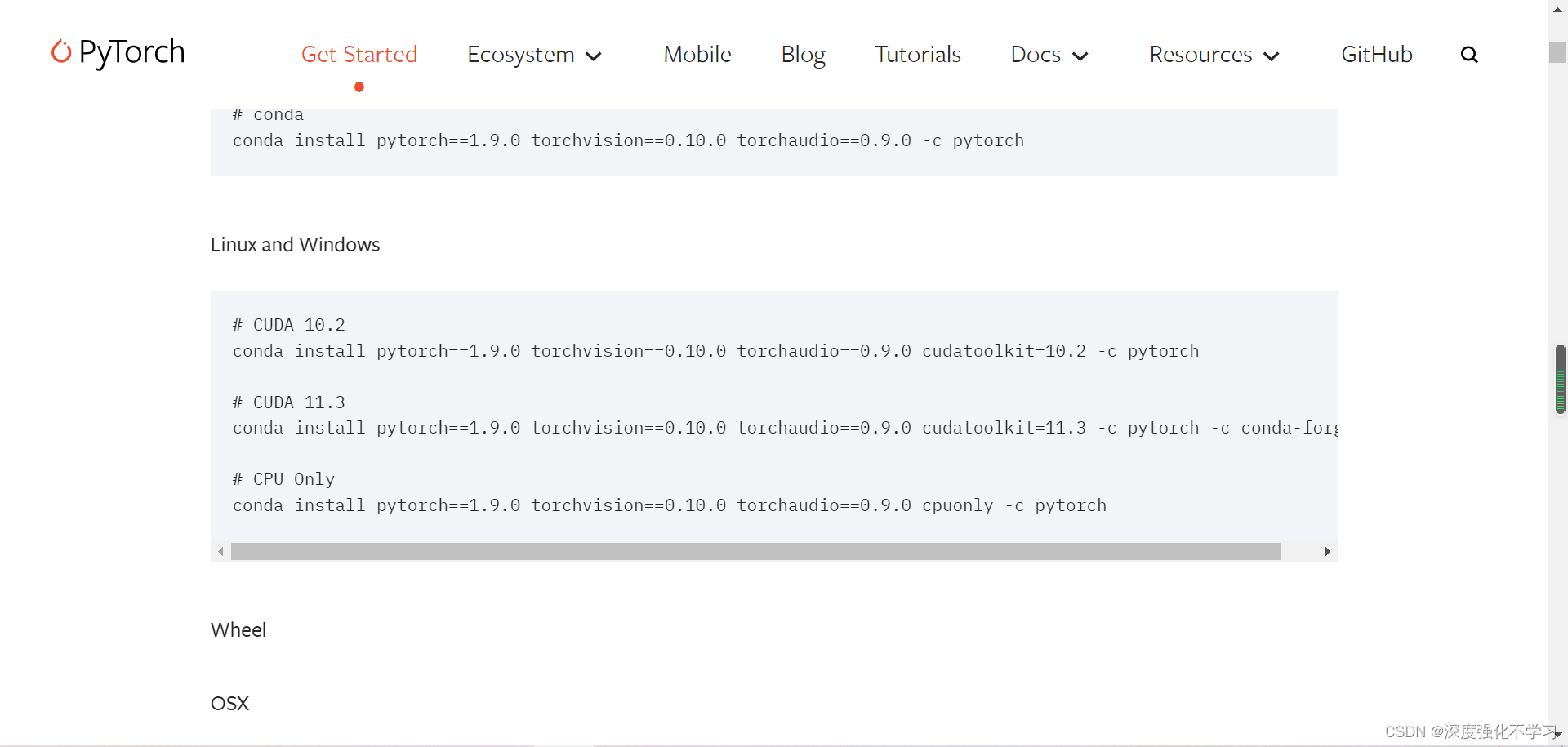The width and height of the screenshot is (1568, 747).
Task: Click the 'Linux and Windows' heading
Action: point(296,245)
